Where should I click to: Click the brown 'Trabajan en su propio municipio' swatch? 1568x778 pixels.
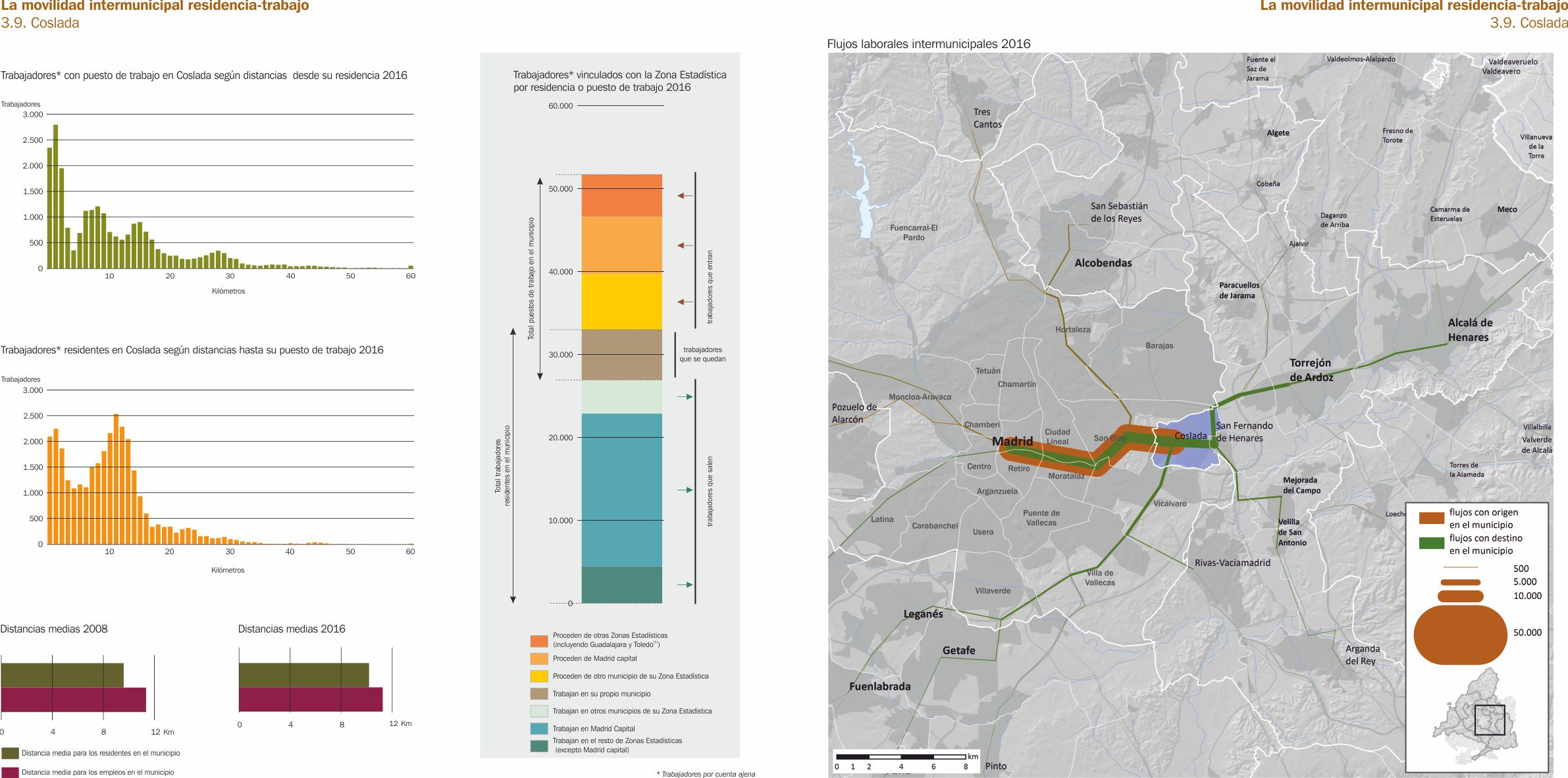pyautogui.click(x=538, y=694)
